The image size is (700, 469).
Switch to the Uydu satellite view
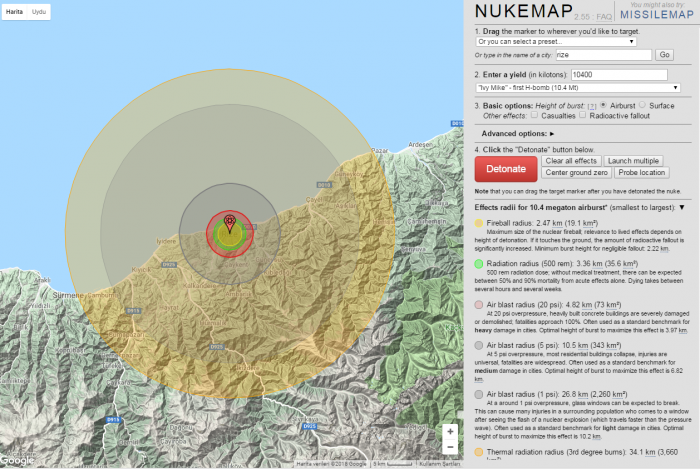(x=39, y=11)
